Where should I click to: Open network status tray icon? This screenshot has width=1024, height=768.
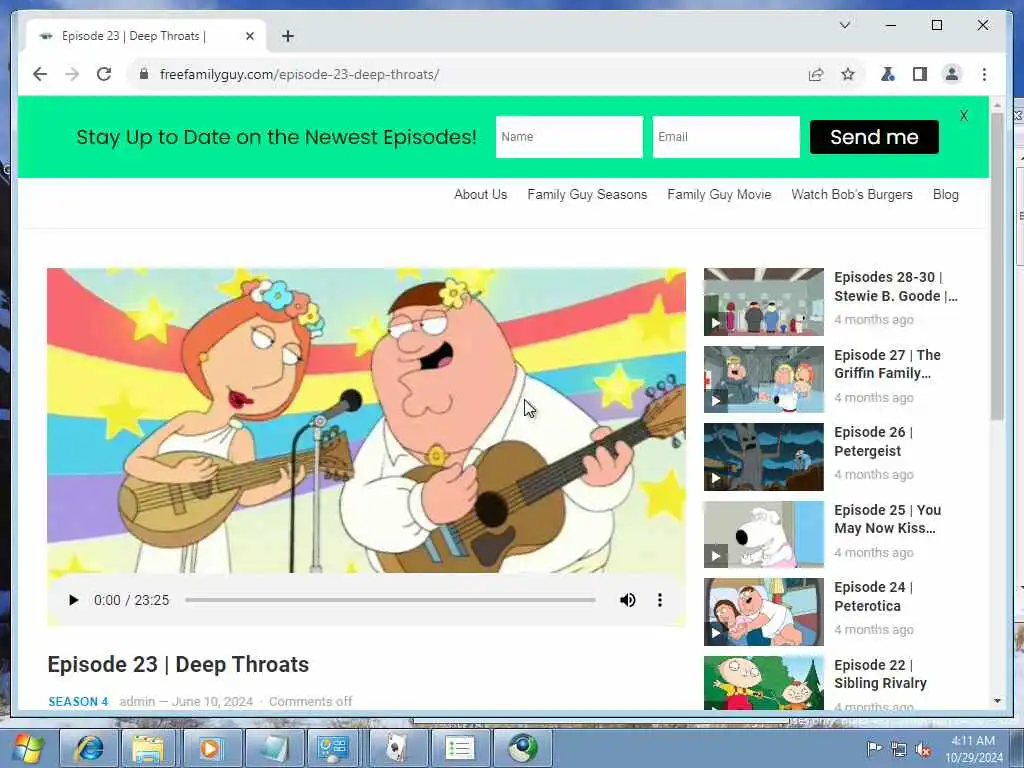tap(899, 749)
